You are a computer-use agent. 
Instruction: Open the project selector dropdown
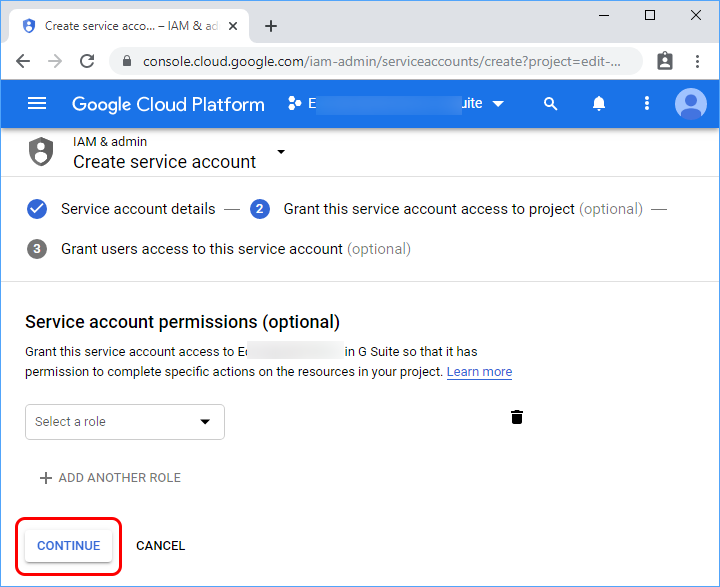coord(395,104)
